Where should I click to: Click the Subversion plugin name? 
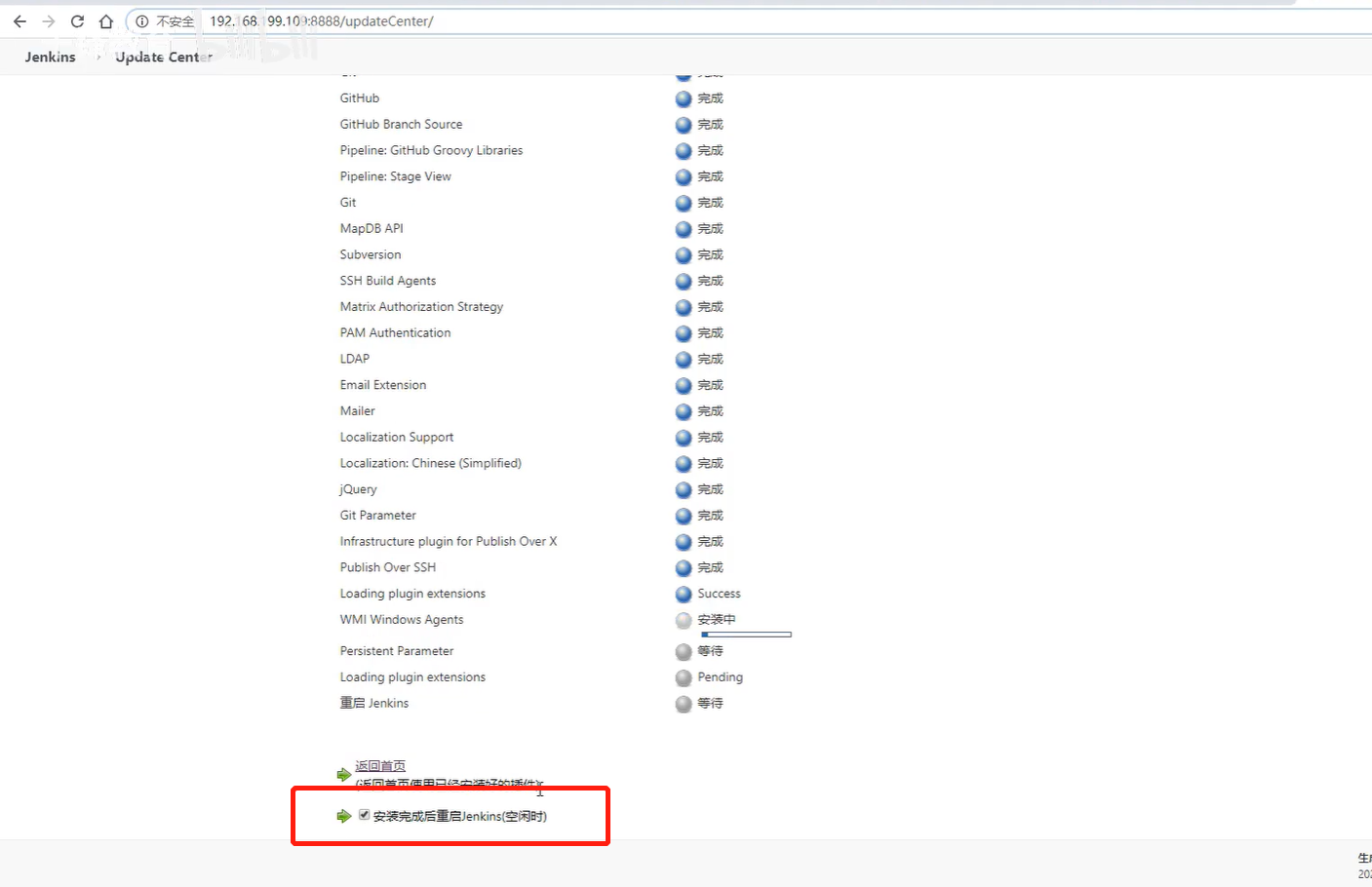(371, 254)
